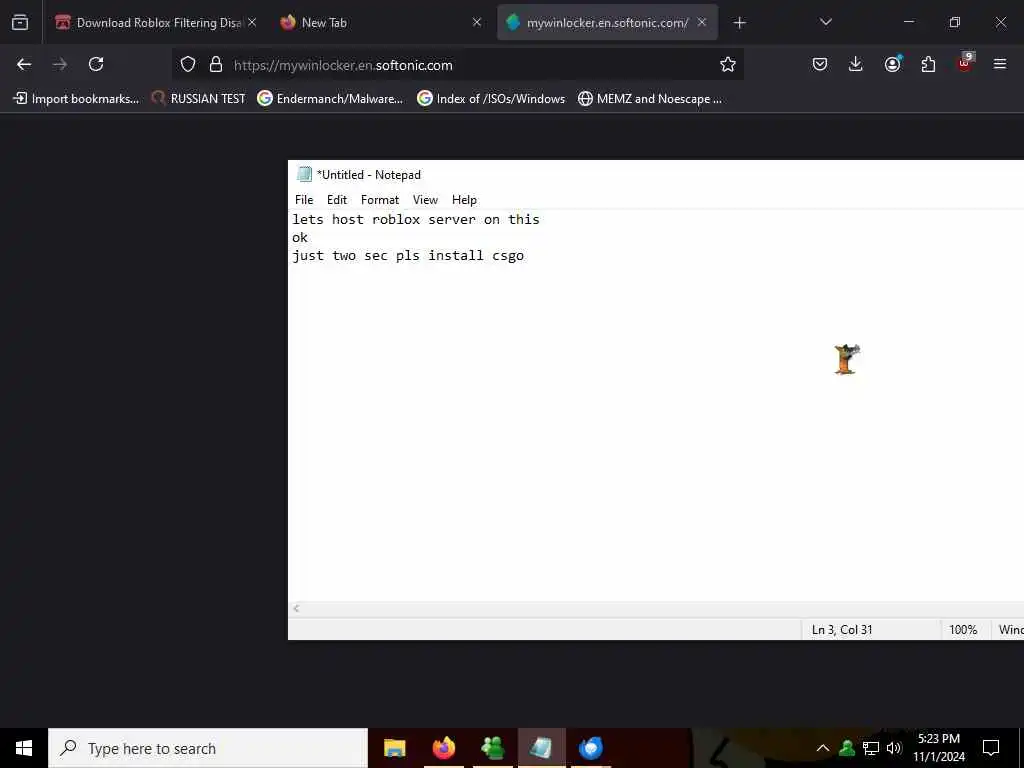Expand the list all tabs chevron

pos(825,22)
